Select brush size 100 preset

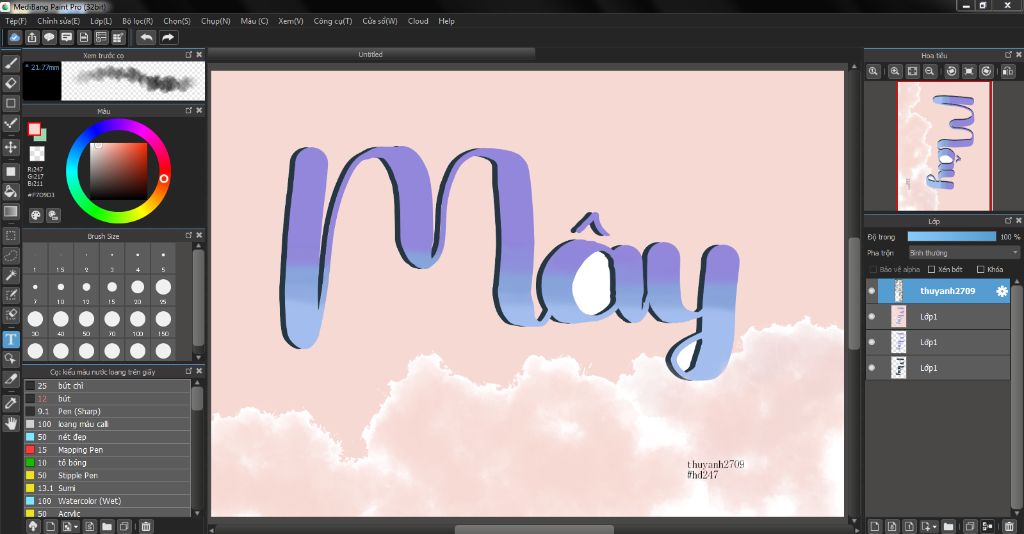click(x=138, y=322)
